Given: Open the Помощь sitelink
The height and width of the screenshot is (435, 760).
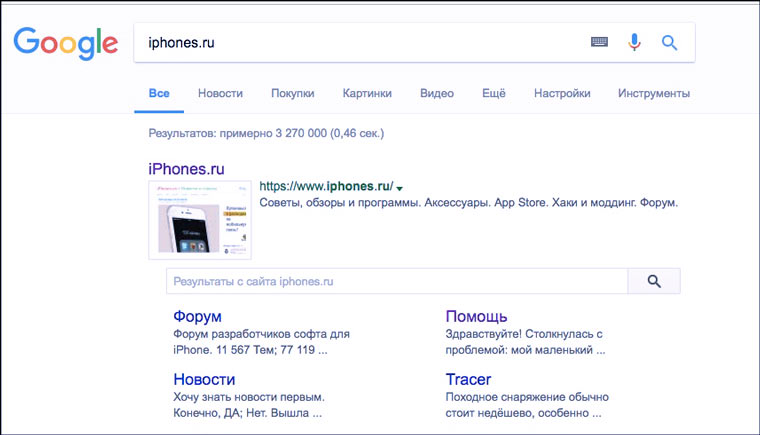Looking at the screenshot, I should [476, 316].
